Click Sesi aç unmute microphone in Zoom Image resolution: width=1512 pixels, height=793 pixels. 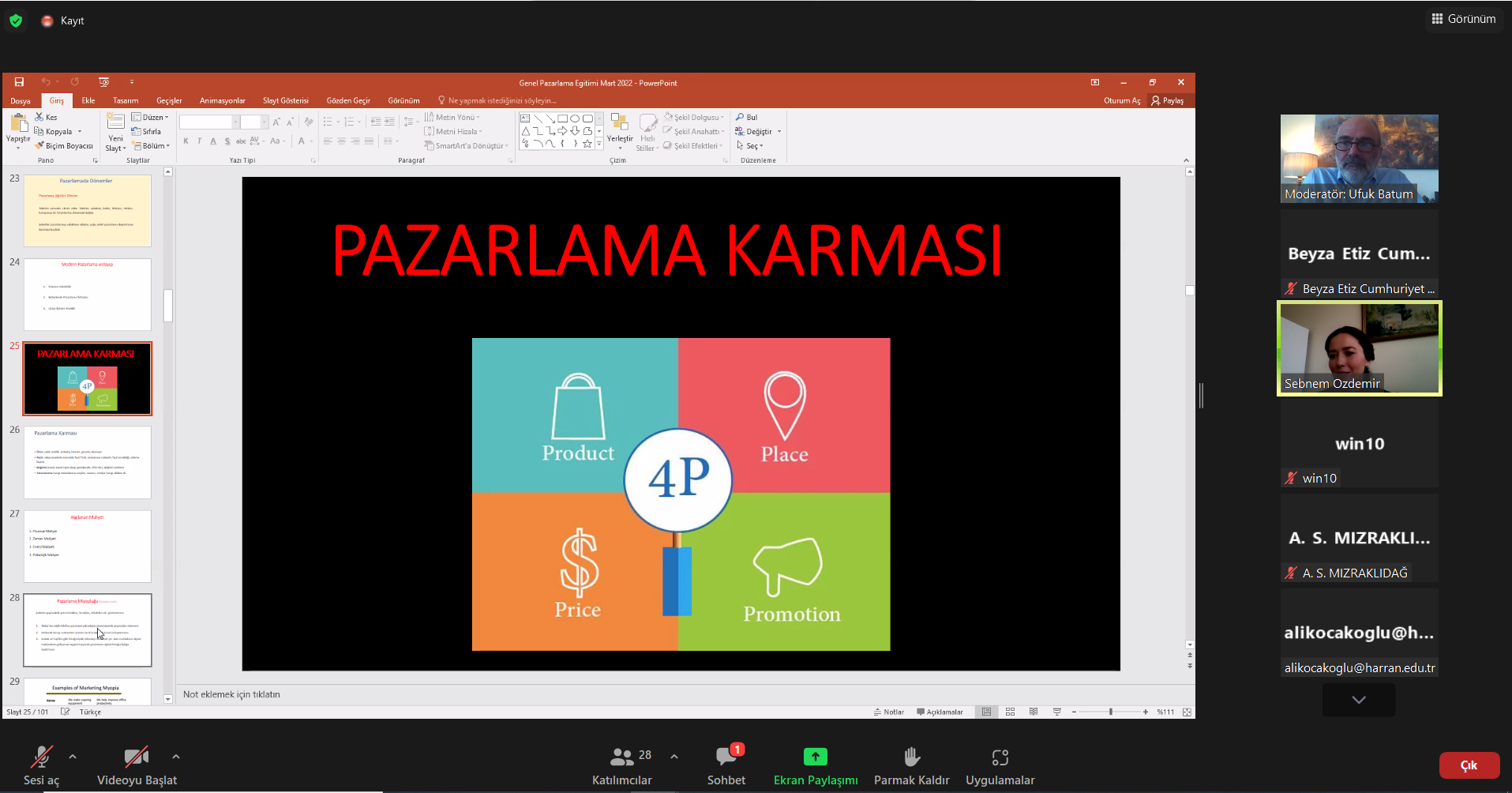(x=41, y=765)
